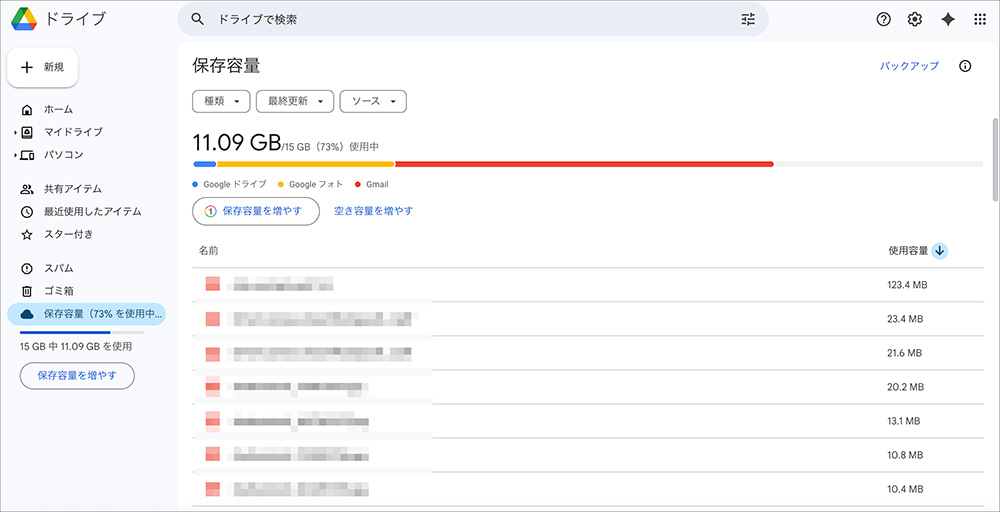This screenshot has height=512, width=1000.
Task: Open the 種類 filter dropdown
Action: [x=221, y=101]
